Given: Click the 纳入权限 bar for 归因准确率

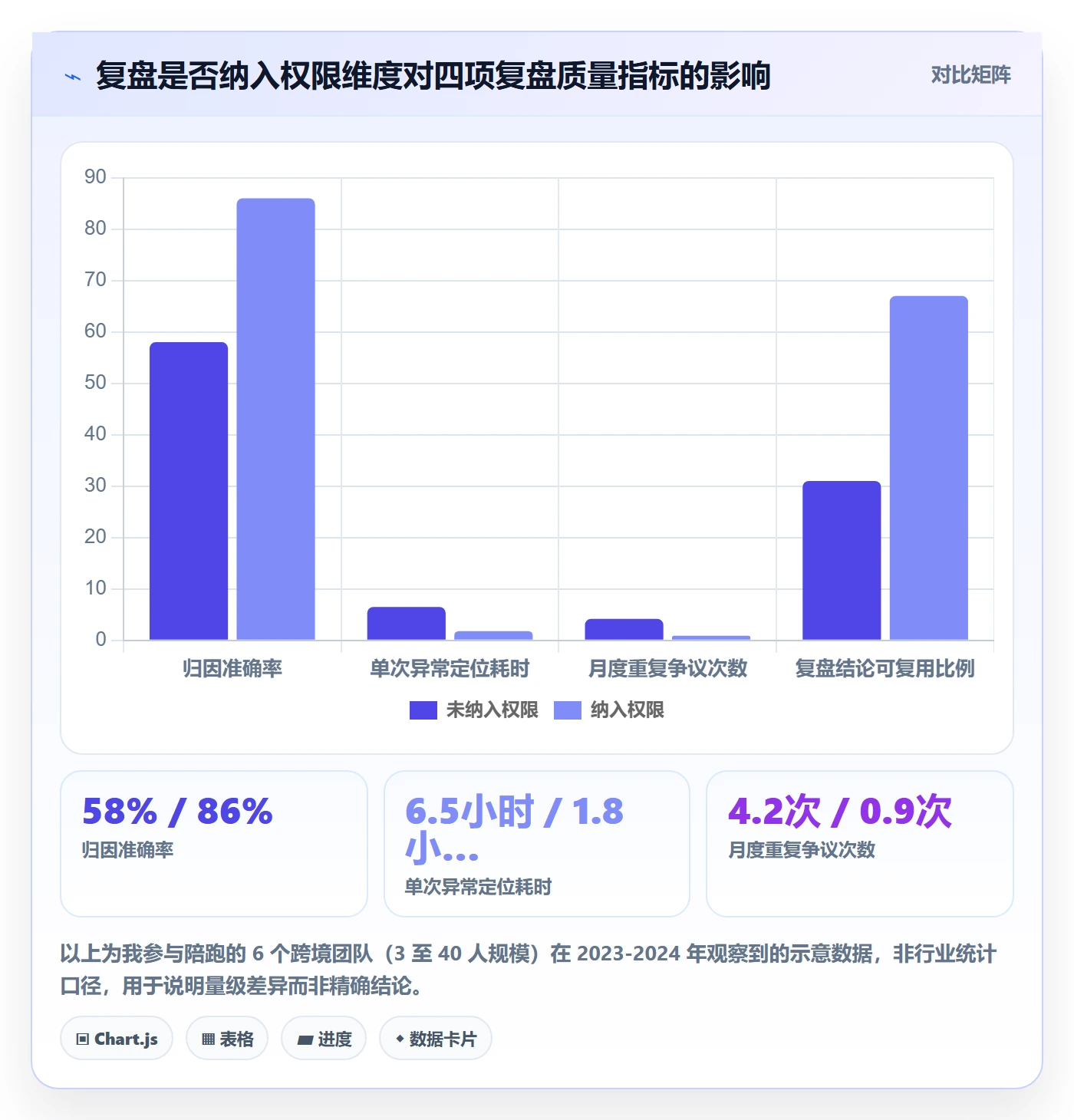Looking at the screenshot, I should [276, 419].
